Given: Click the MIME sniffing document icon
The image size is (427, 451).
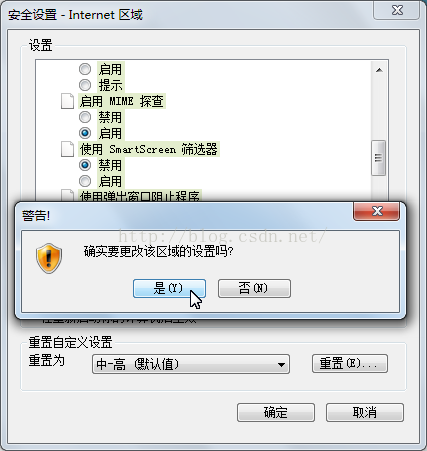Looking at the screenshot, I should click(x=67, y=101).
